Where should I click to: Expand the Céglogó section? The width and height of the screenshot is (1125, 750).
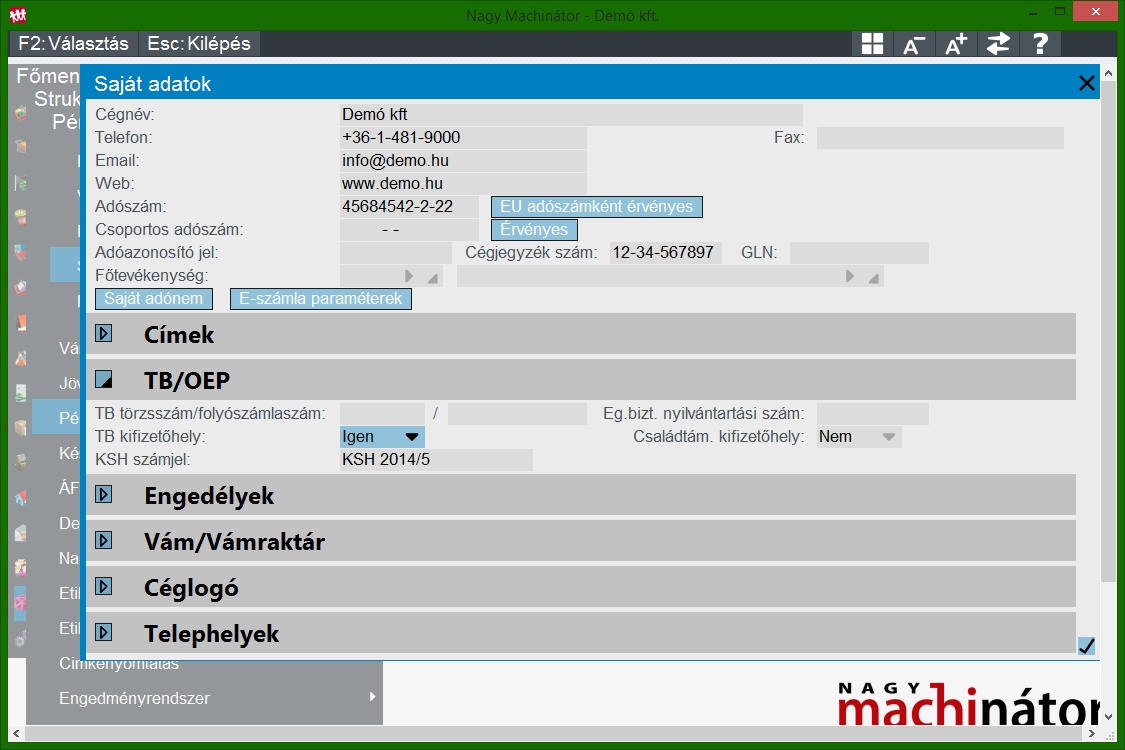click(104, 586)
